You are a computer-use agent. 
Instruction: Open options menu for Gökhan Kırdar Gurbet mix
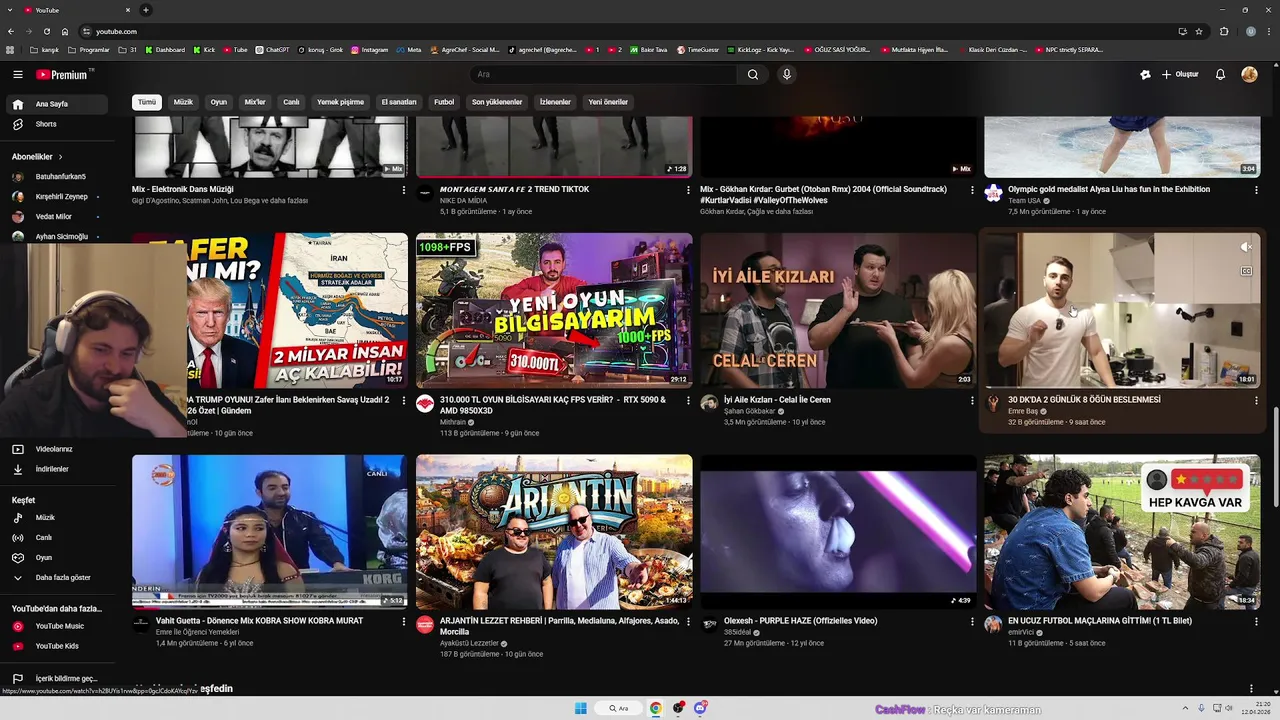point(972,190)
